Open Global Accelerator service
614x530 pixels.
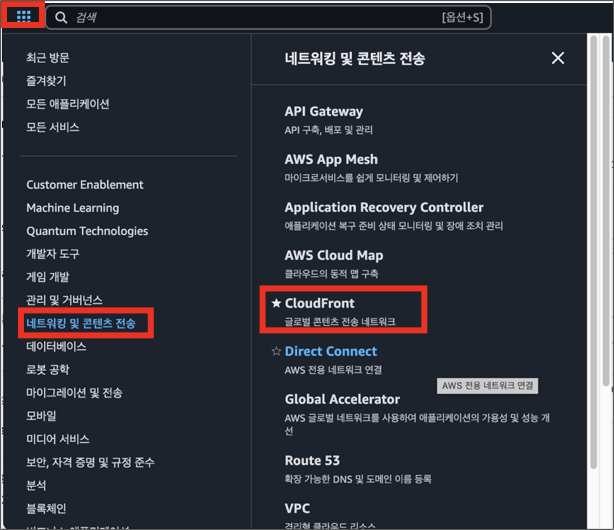pos(342,399)
